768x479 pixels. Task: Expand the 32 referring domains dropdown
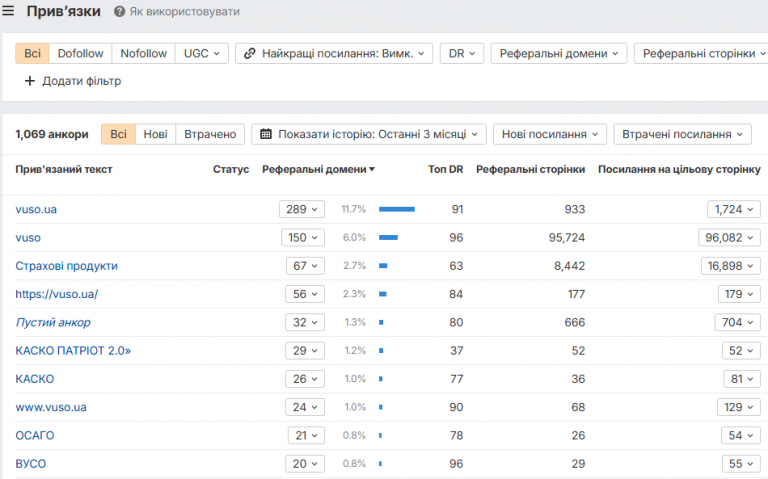[305, 323]
